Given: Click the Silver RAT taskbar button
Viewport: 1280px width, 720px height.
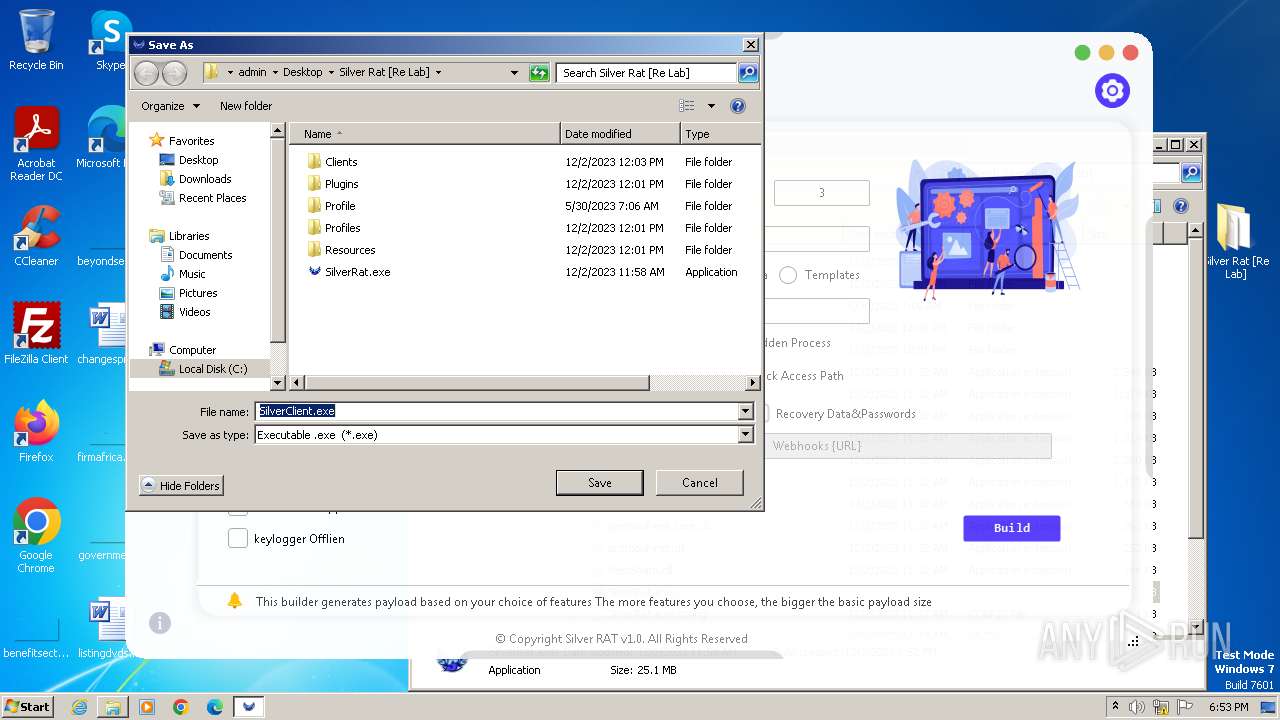Looking at the screenshot, I should click(249, 707).
